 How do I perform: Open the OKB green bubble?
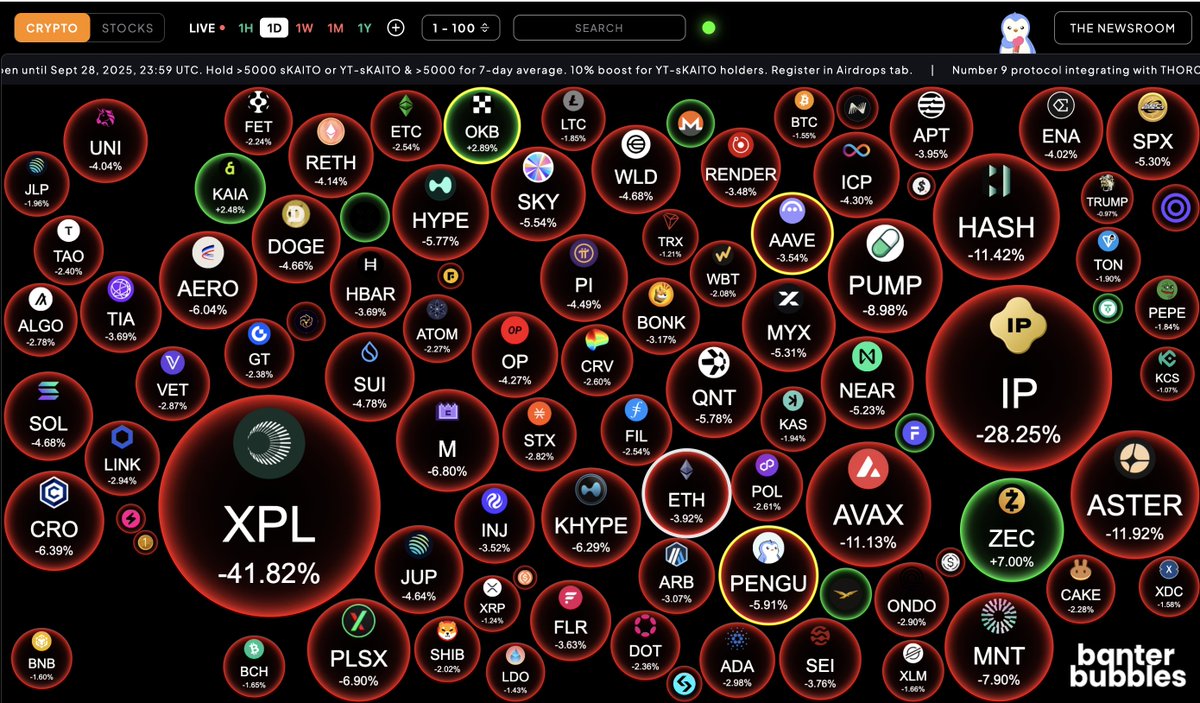pos(482,127)
